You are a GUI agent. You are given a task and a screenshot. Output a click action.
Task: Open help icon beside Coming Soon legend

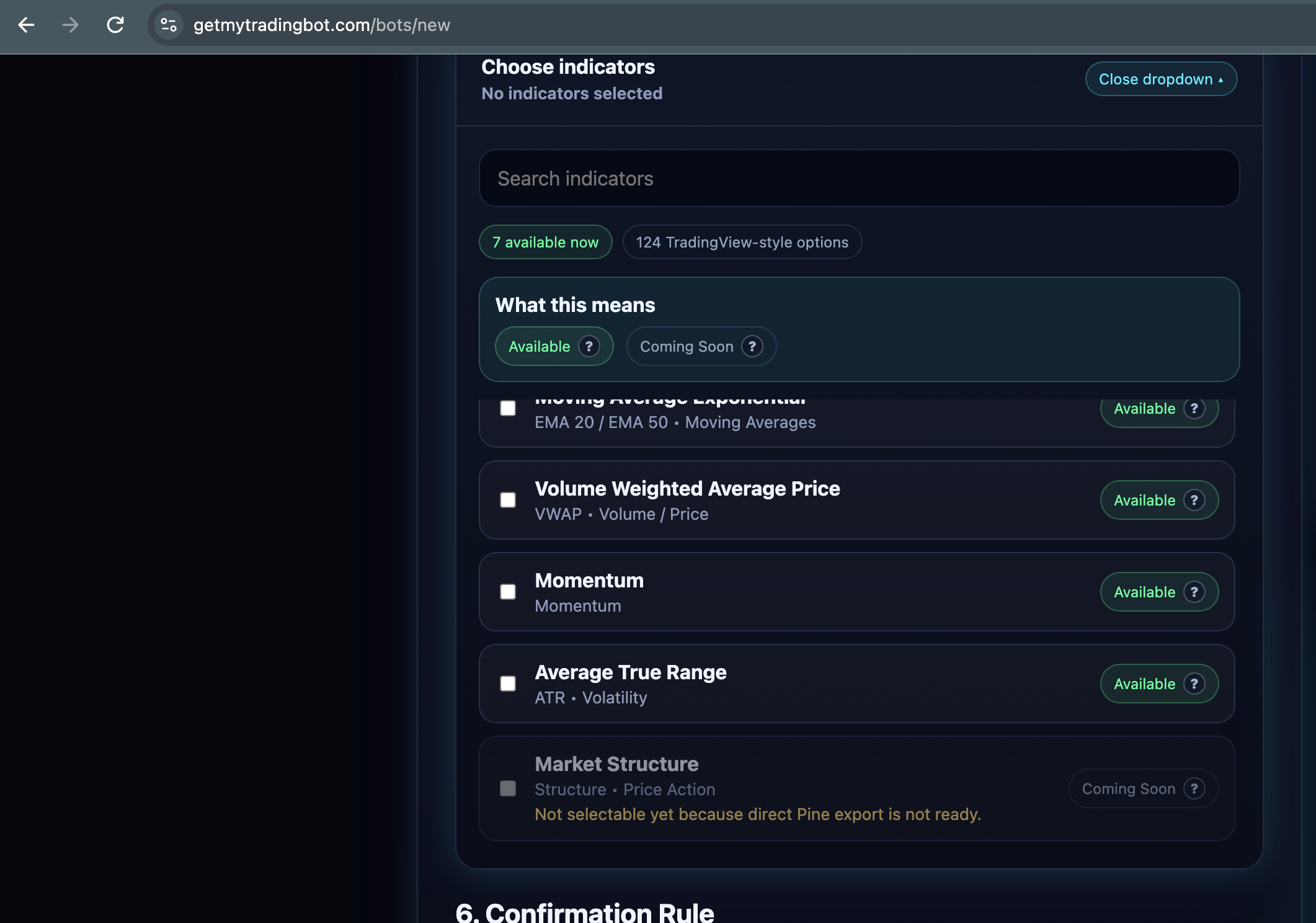(752, 346)
